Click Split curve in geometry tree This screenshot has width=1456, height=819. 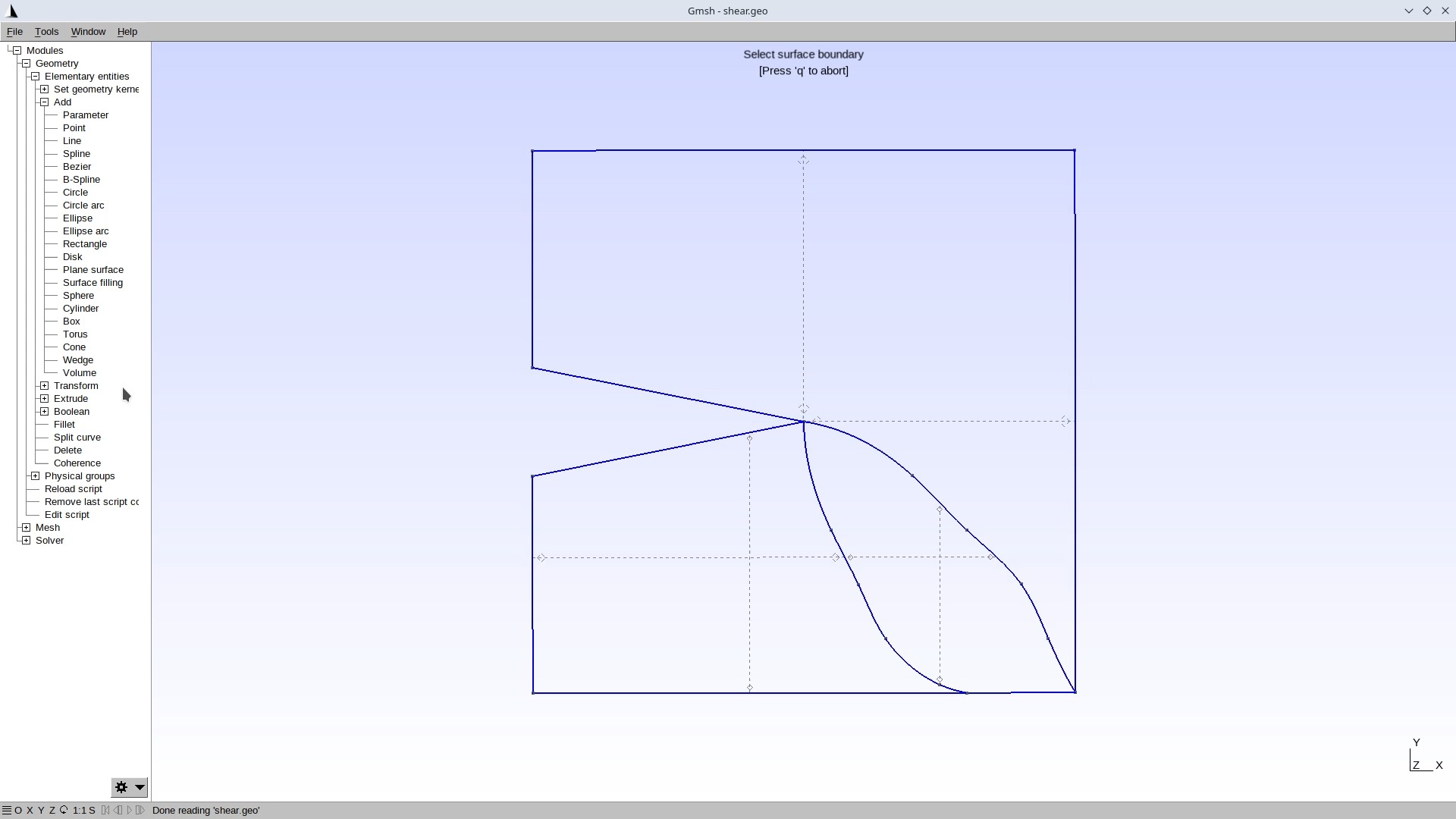[x=77, y=437]
